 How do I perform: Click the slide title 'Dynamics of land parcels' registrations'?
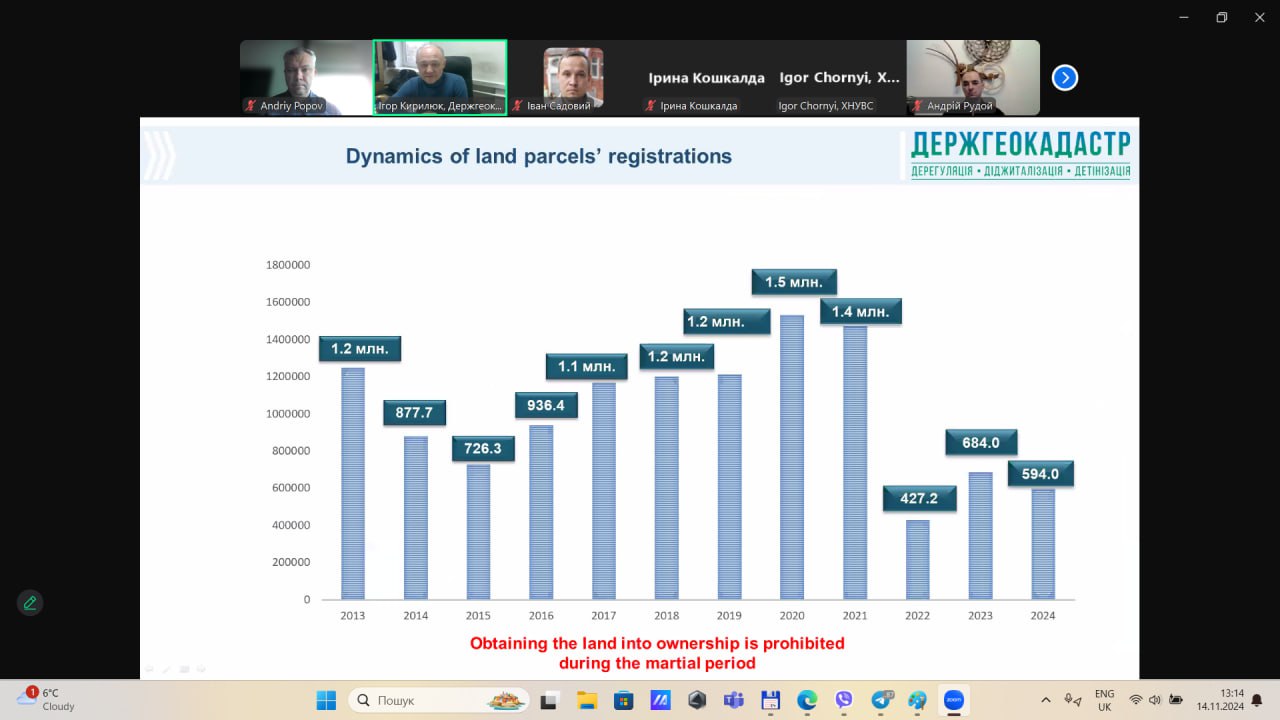539,156
